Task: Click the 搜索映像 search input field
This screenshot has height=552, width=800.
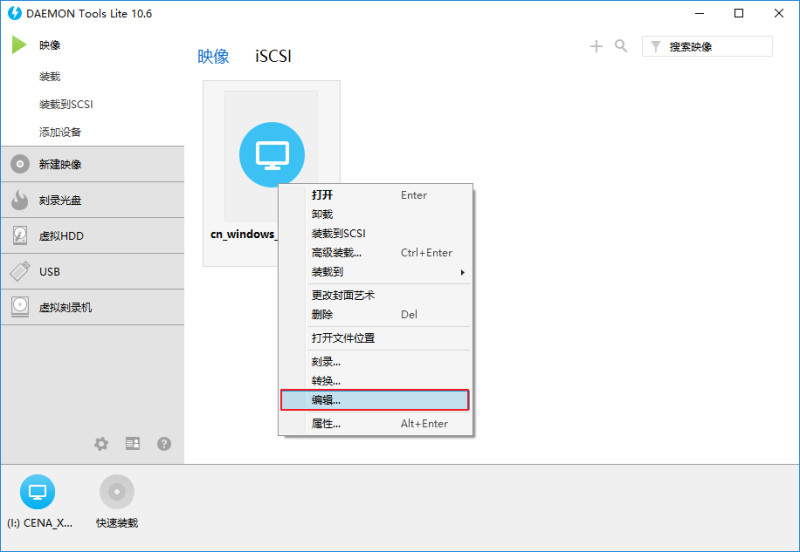Action: point(707,46)
